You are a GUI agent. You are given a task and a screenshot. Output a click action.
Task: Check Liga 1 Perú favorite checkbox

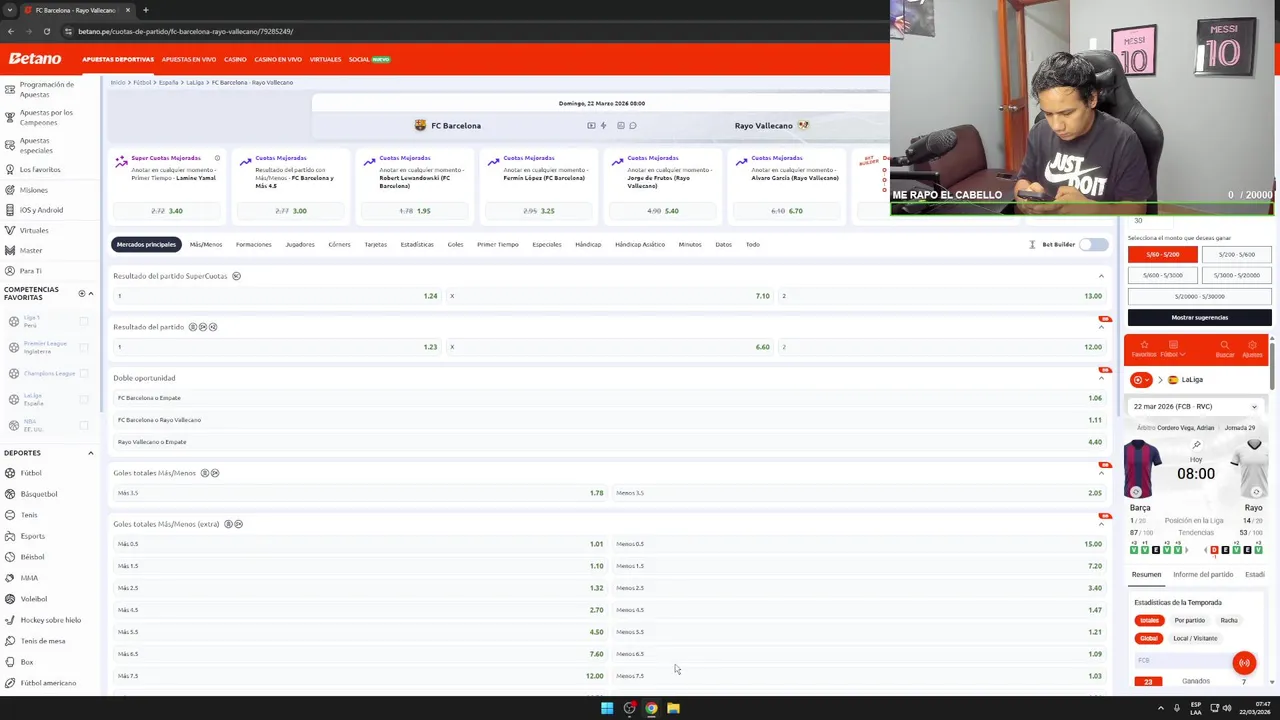[84, 321]
